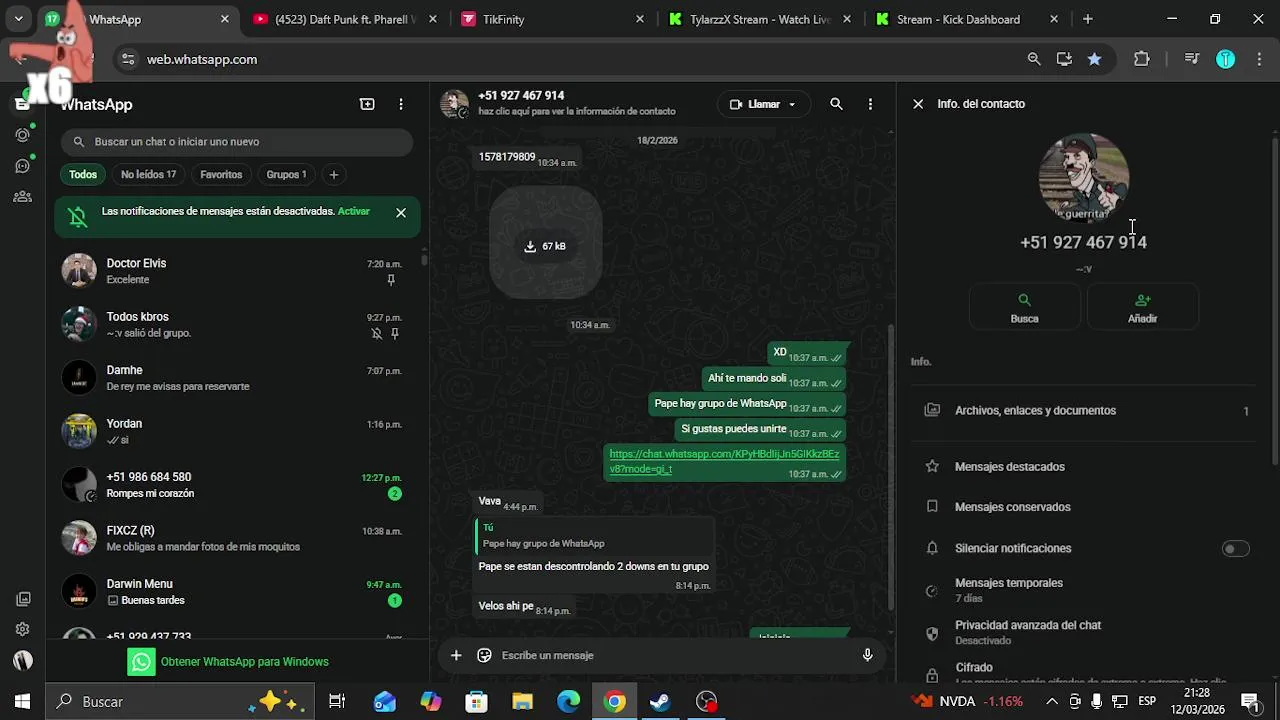Screen dimensions: 1280x720
Task: Open Chrome profile avatar
Action: point(1225,59)
